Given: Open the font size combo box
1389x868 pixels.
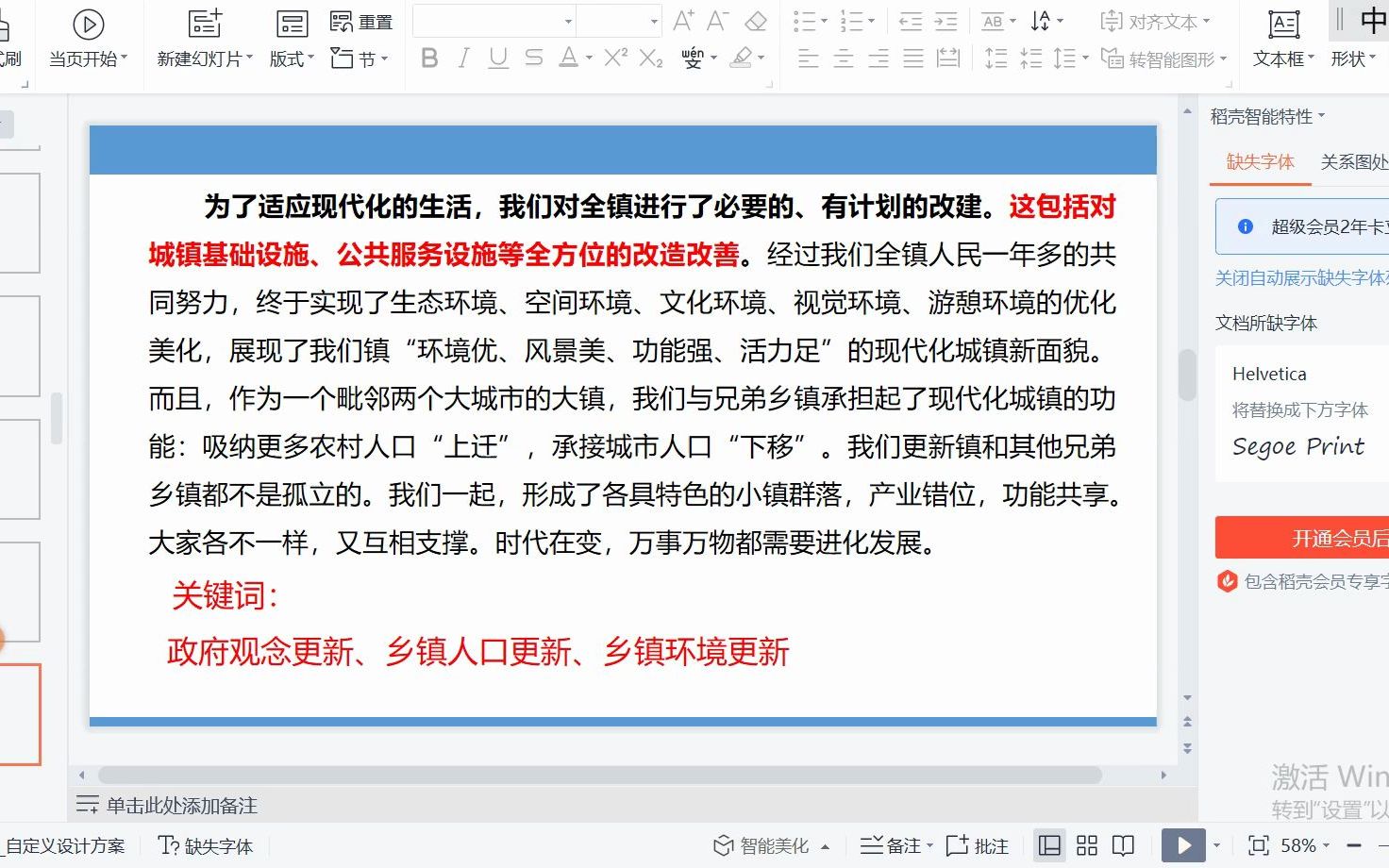Looking at the screenshot, I should point(619,21).
